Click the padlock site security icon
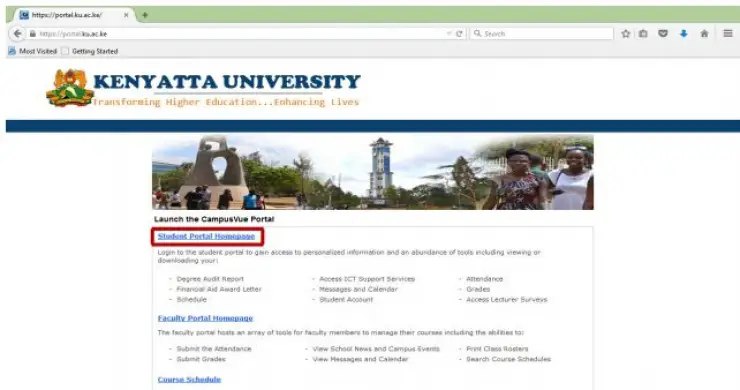 coord(33,34)
